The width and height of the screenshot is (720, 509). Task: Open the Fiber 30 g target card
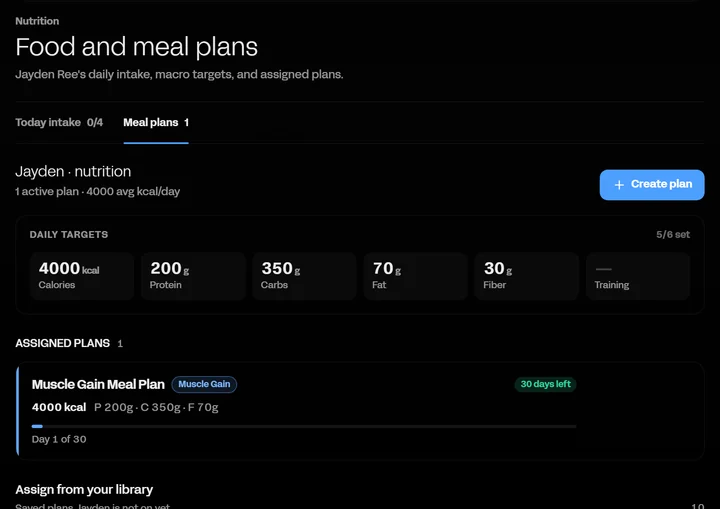[x=527, y=276]
